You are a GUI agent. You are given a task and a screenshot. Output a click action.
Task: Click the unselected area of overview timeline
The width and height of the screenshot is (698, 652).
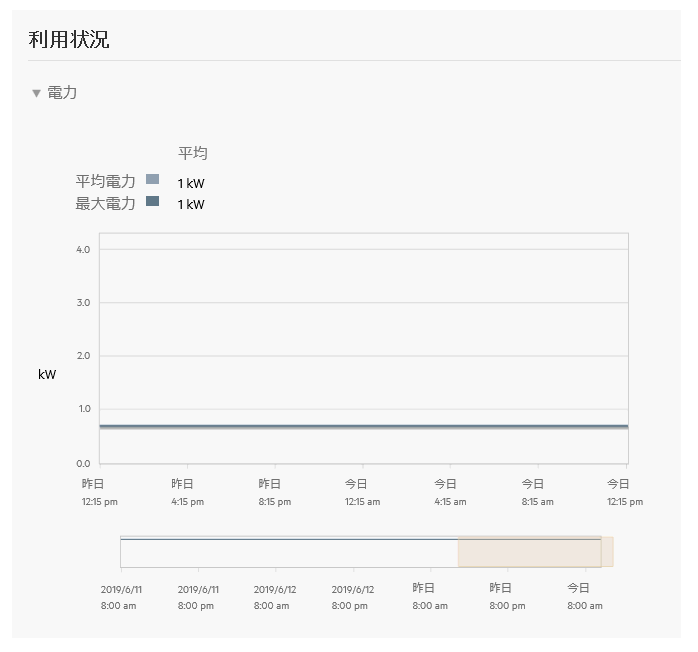pyautogui.click(x=288, y=552)
